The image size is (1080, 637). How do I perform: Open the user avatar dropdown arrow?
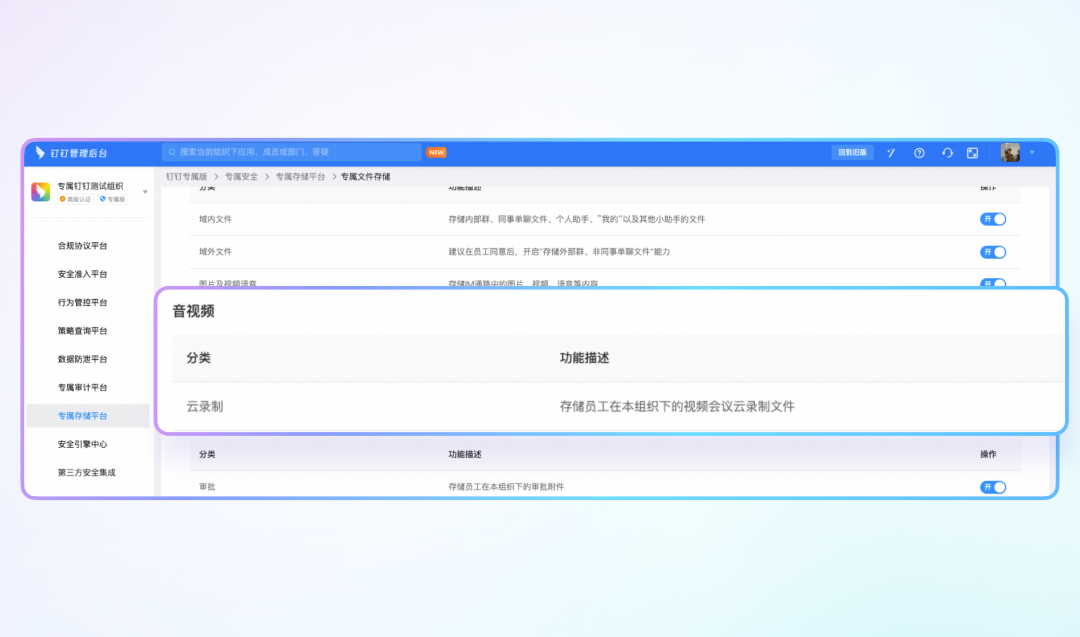[x=1032, y=153]
